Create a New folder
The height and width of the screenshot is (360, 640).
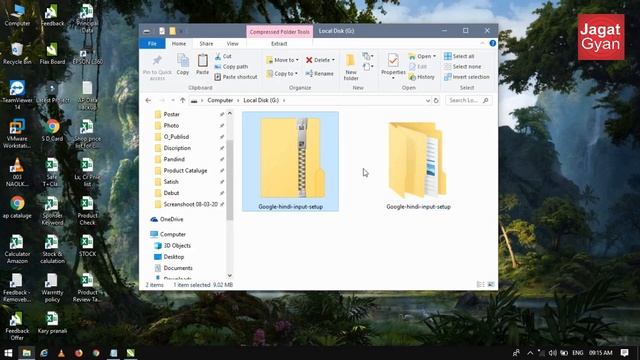[351, 67]
